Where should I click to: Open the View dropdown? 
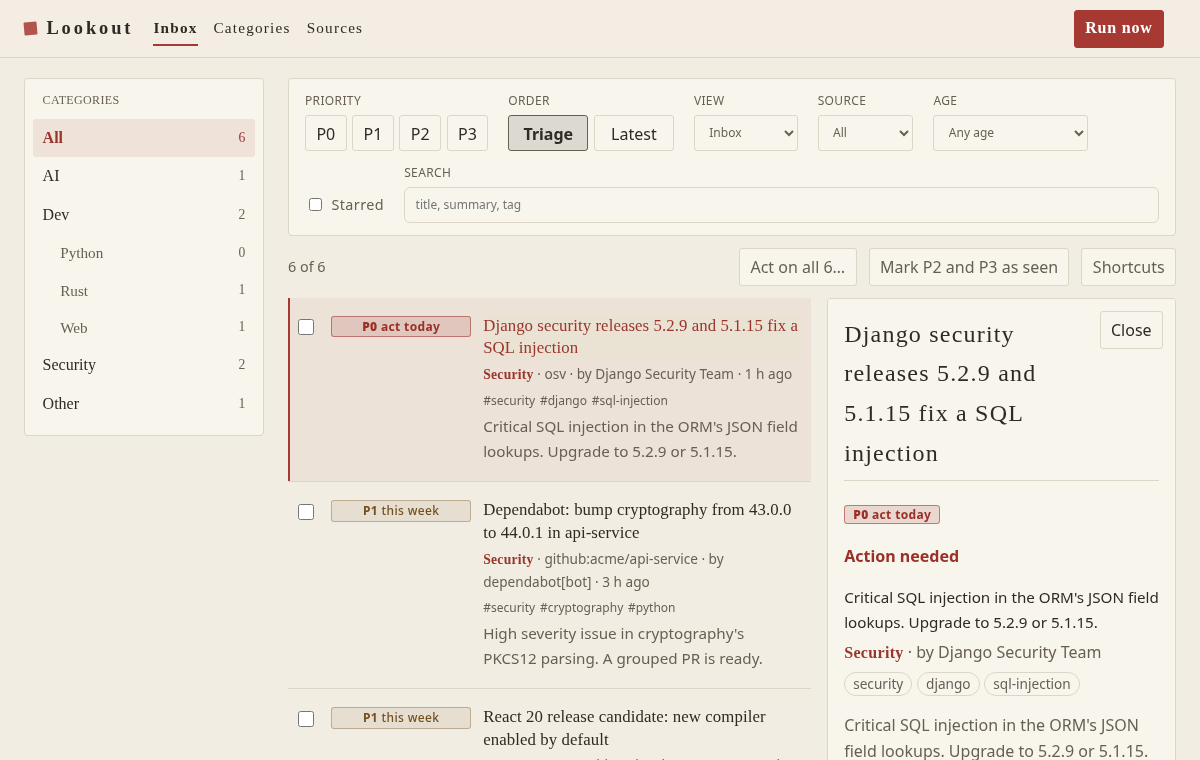click(746, 133)
